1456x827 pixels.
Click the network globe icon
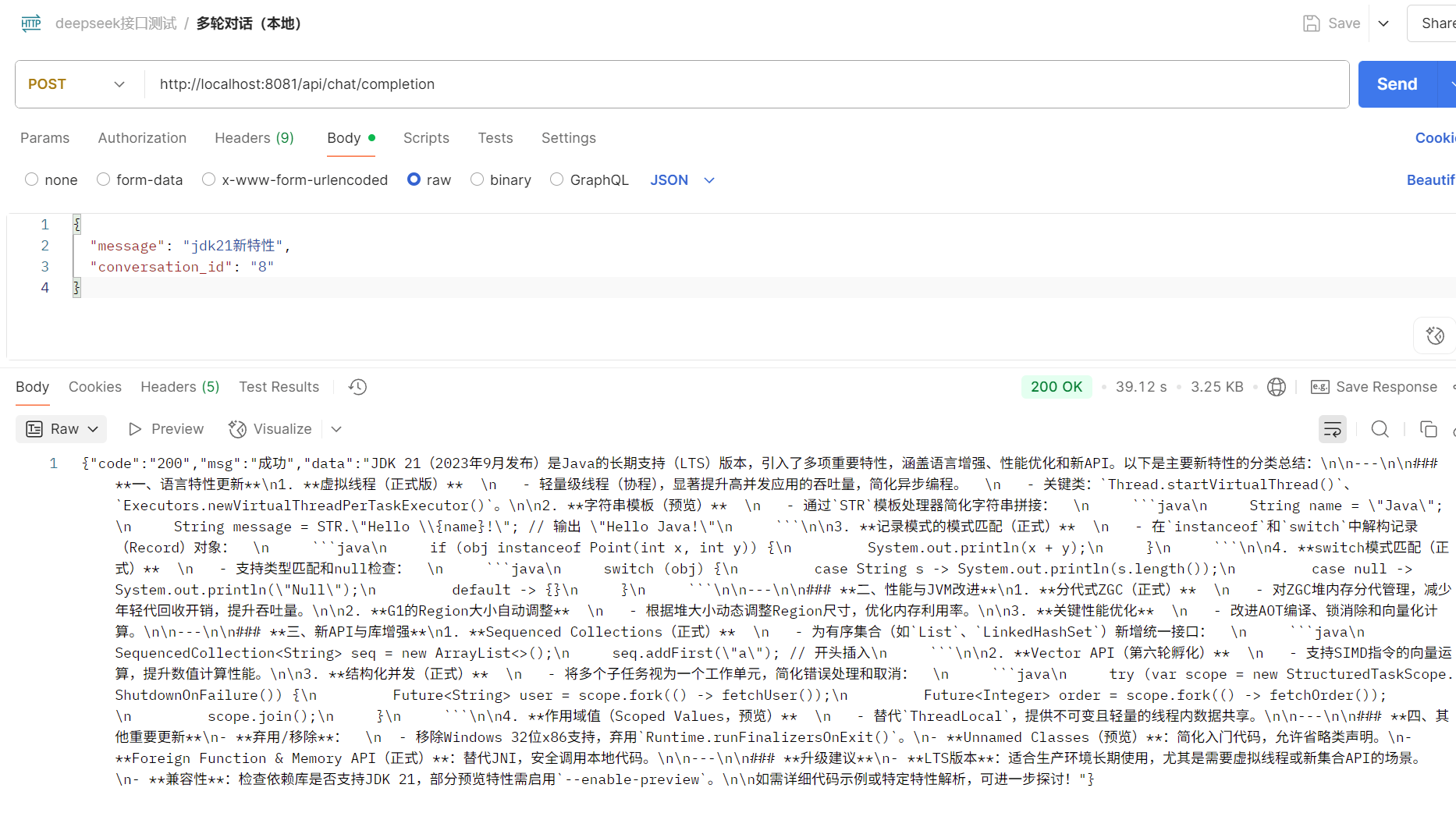[1277, 387]
